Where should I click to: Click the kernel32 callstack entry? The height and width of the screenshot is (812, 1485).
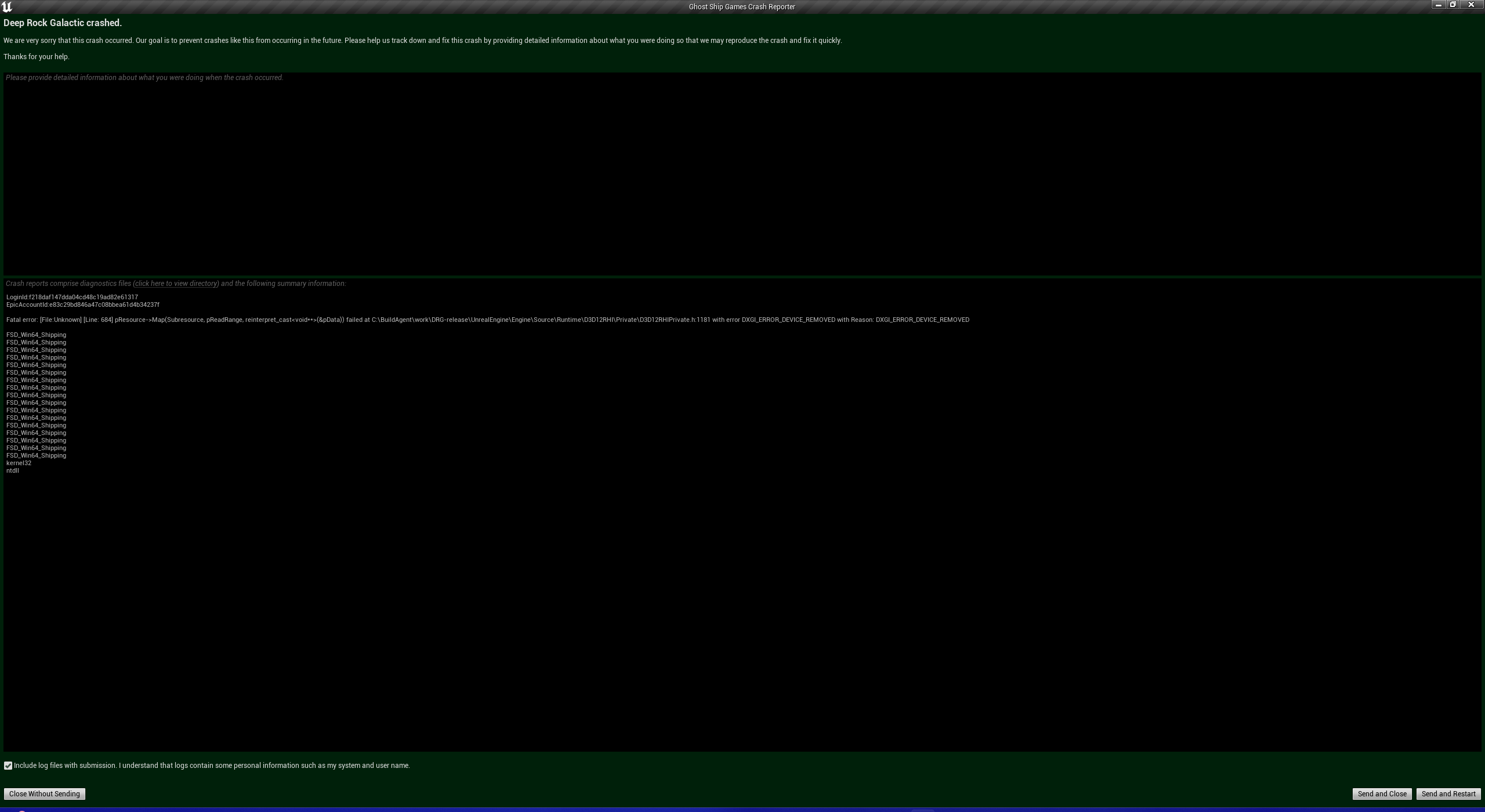click(19, 463)
